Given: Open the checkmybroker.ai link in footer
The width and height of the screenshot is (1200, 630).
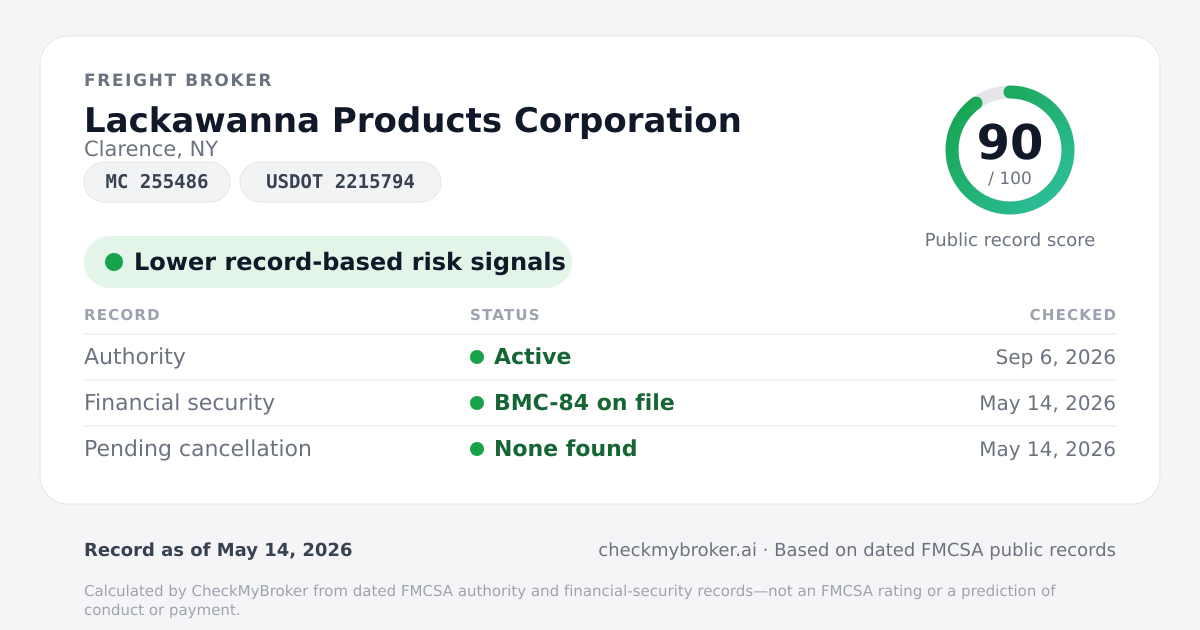Looking at the screenshot, I should [677, 550].
